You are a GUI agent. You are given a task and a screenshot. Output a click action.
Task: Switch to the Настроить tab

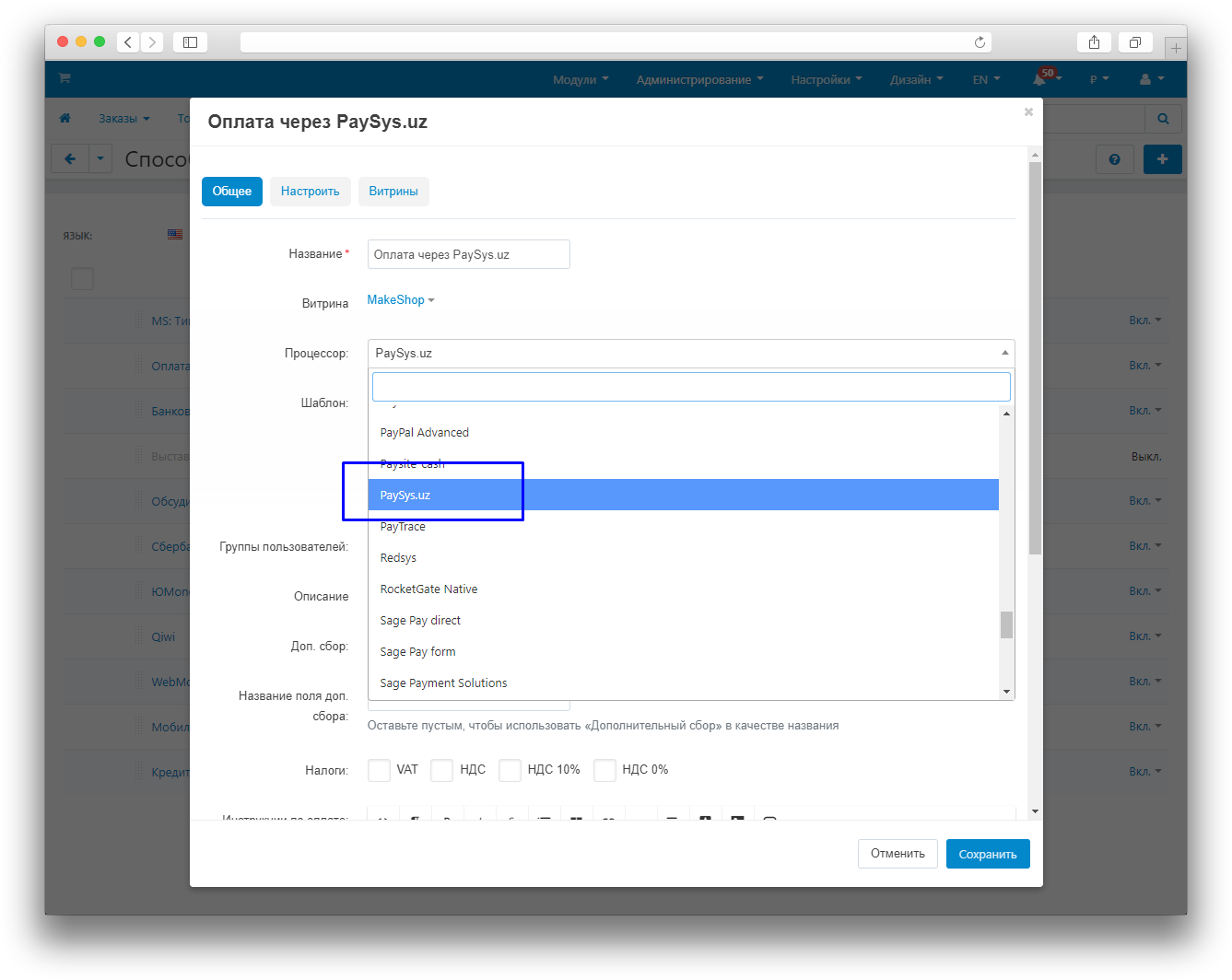coord(310,192)
